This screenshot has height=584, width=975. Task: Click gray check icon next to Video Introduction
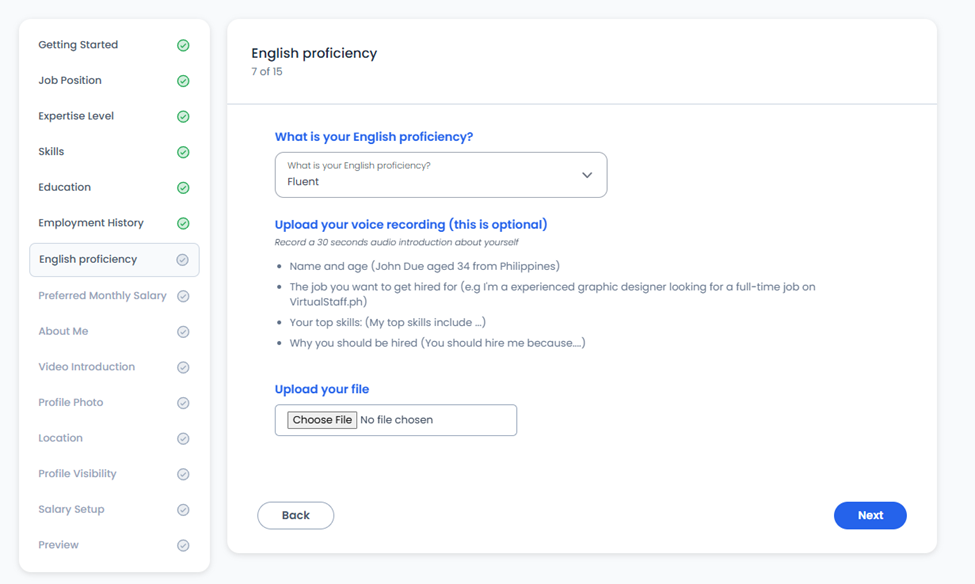click(x=183, y=368)
